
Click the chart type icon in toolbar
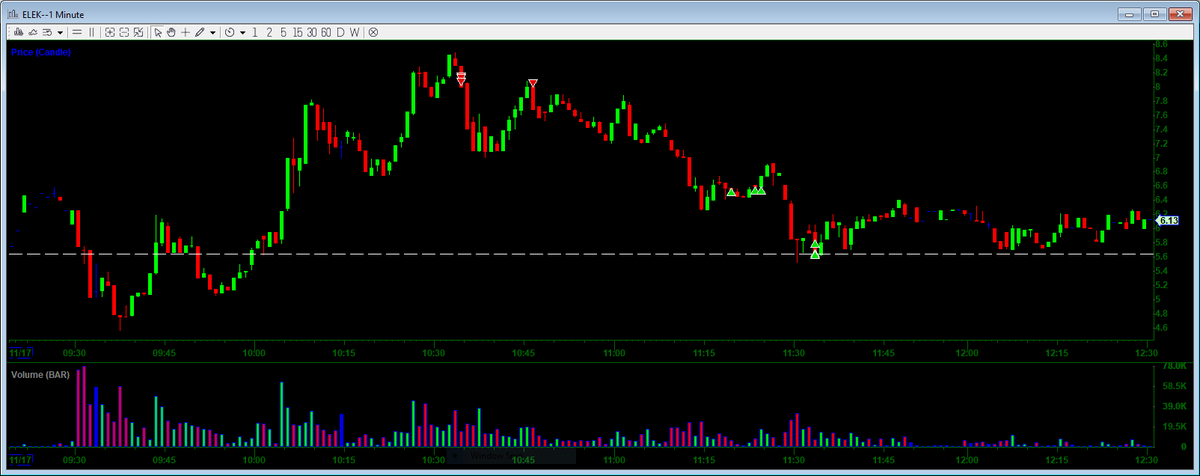(19, 32)
